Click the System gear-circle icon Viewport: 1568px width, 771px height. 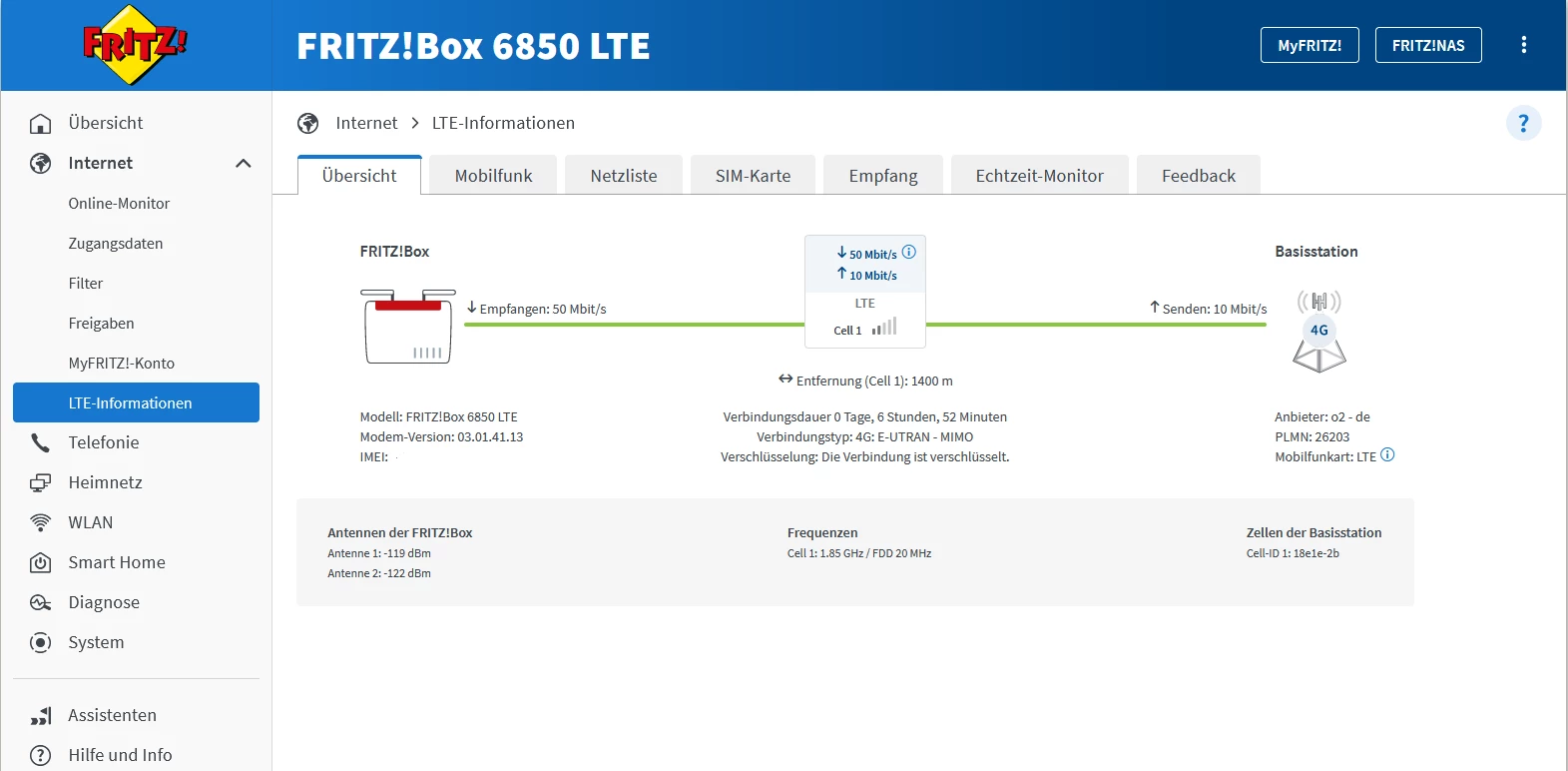(x=41, y=642)
